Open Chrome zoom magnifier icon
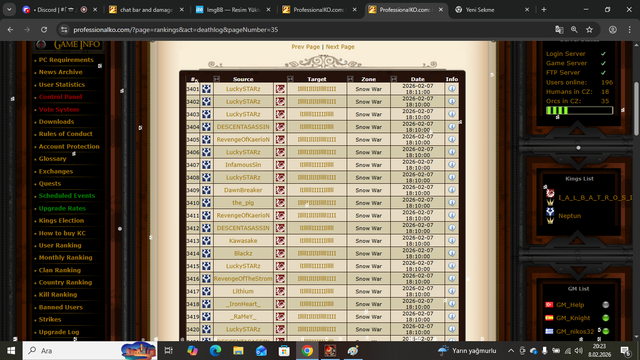The width and height of the screenshot is (640, 360). pos(574,29)
